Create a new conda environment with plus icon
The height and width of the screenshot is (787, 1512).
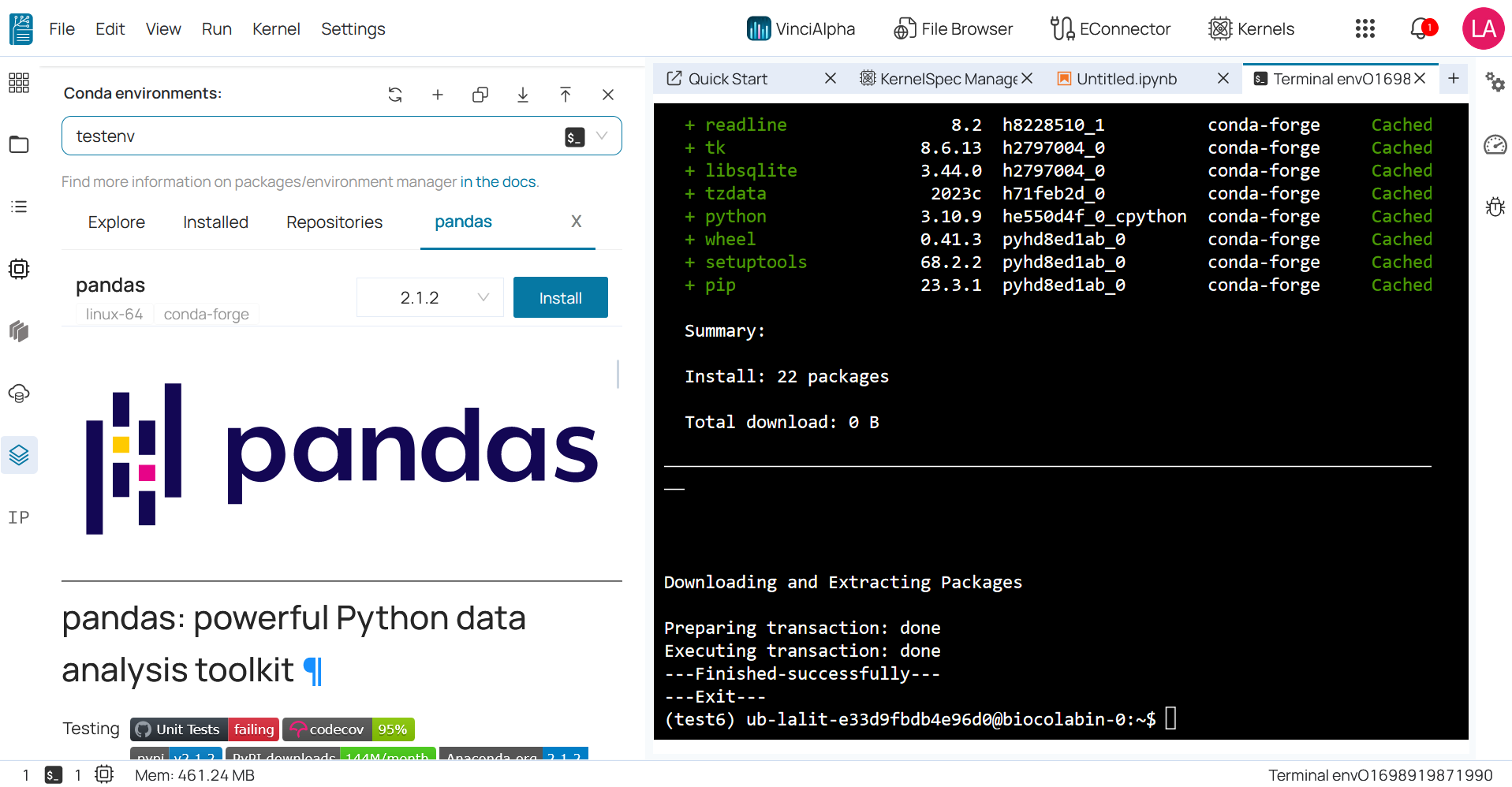tap(438, 95)
